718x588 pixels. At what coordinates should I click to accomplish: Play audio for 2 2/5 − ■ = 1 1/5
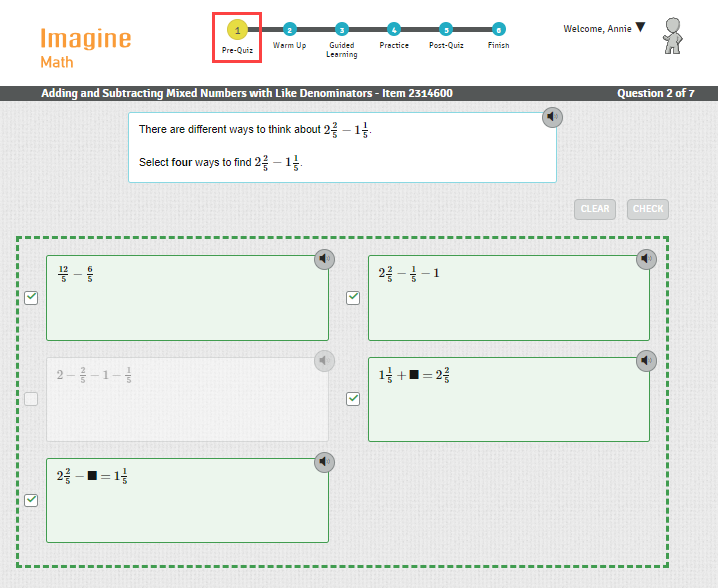pos(324,462)
